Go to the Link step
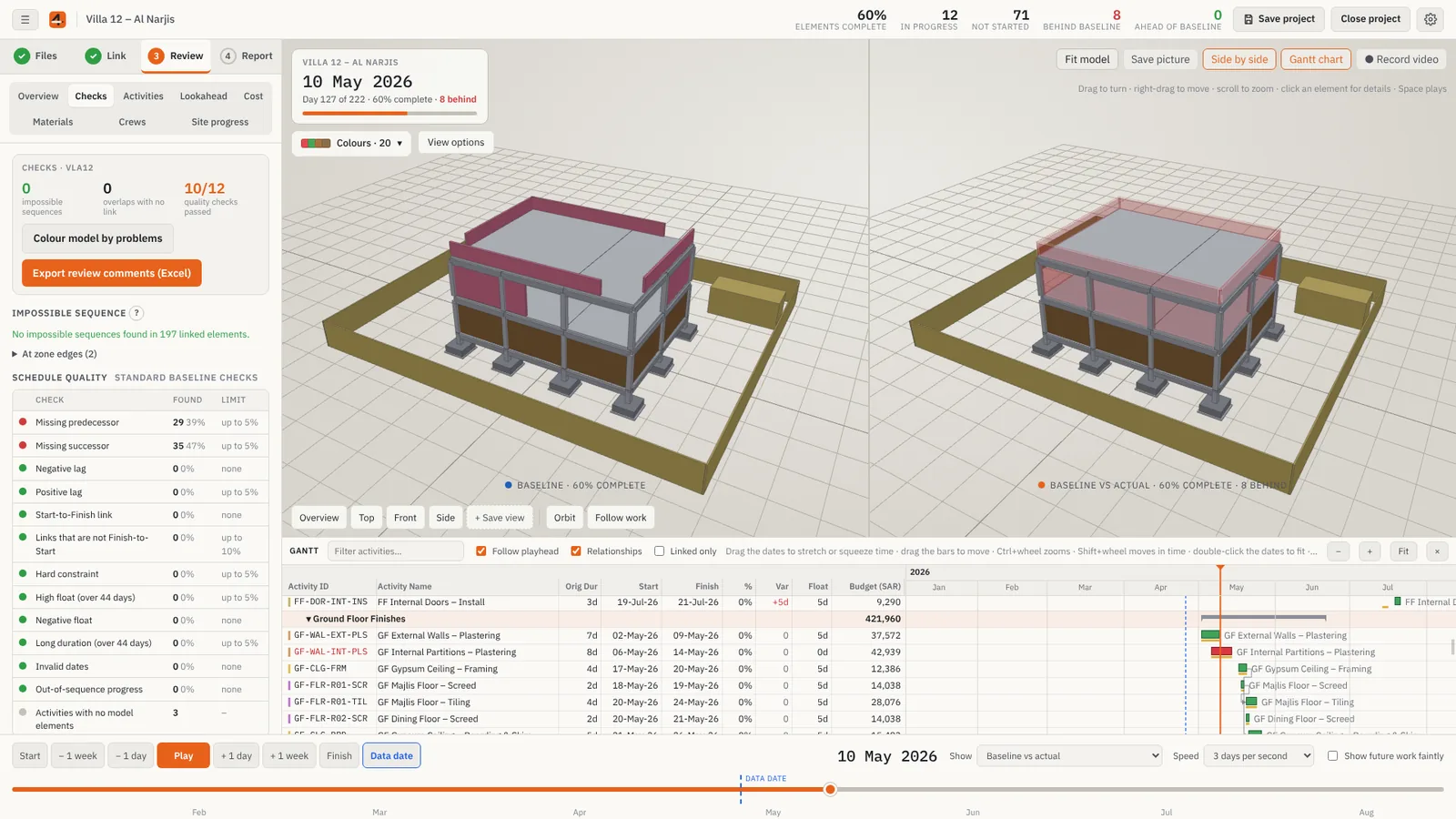 pos(106,56)
